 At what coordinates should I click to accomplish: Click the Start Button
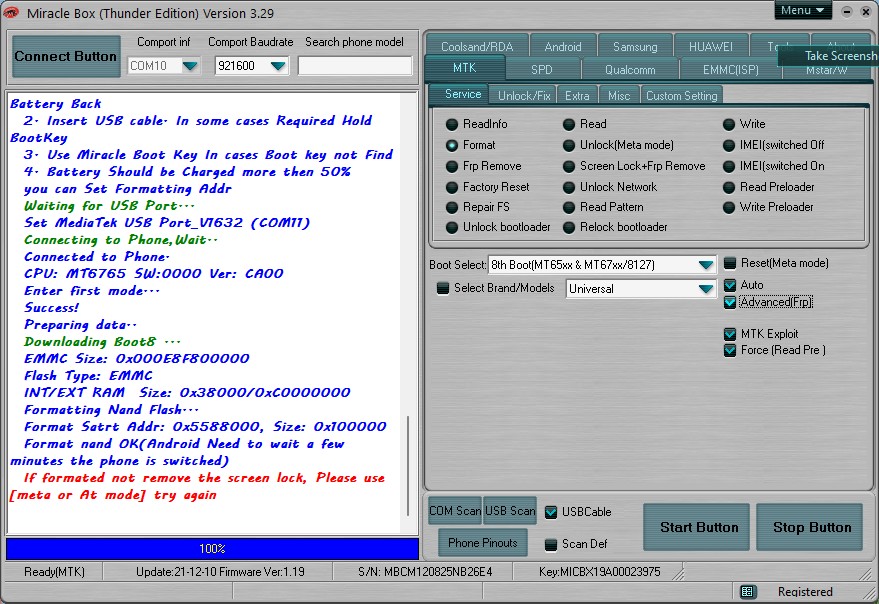point(697,527)
